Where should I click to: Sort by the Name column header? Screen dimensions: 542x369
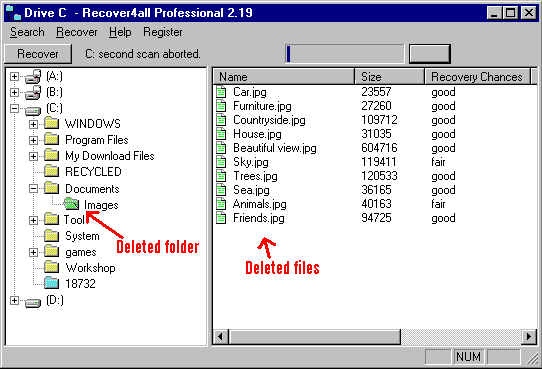tap(284, 76)
